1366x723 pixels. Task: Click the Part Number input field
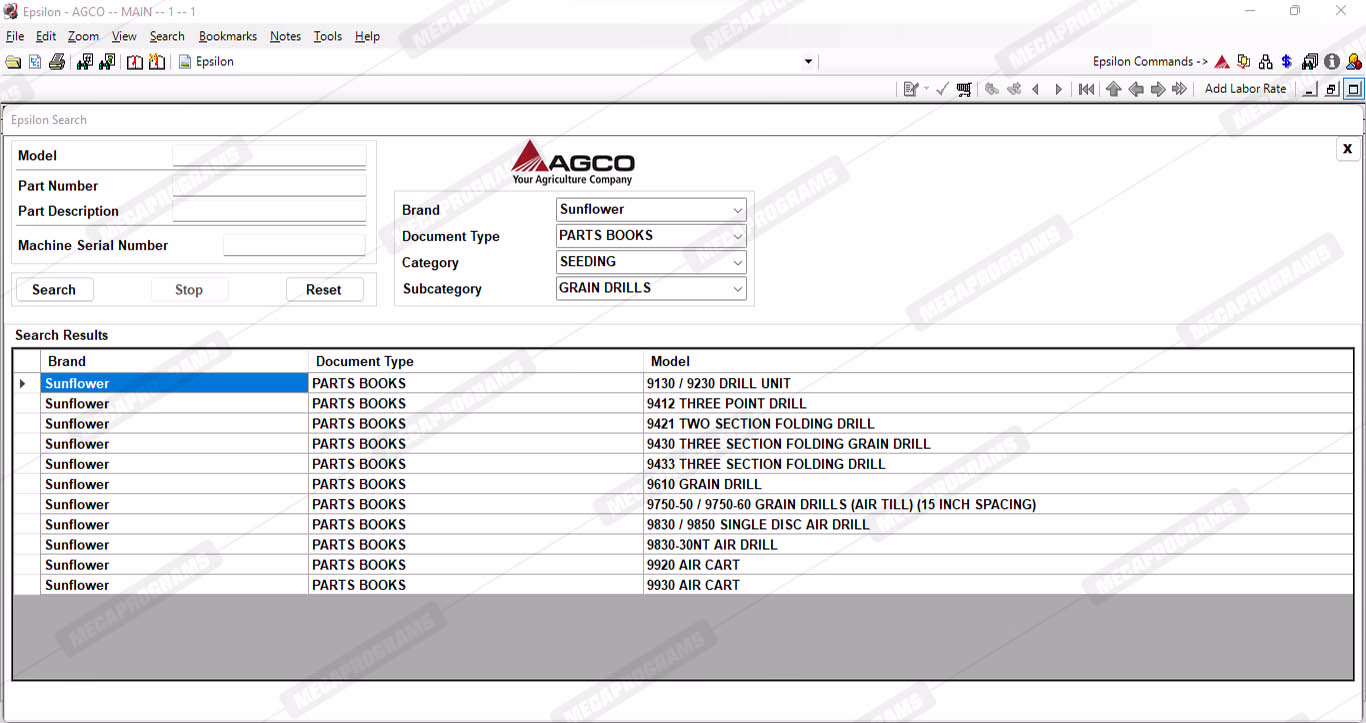tap(269, 186)
